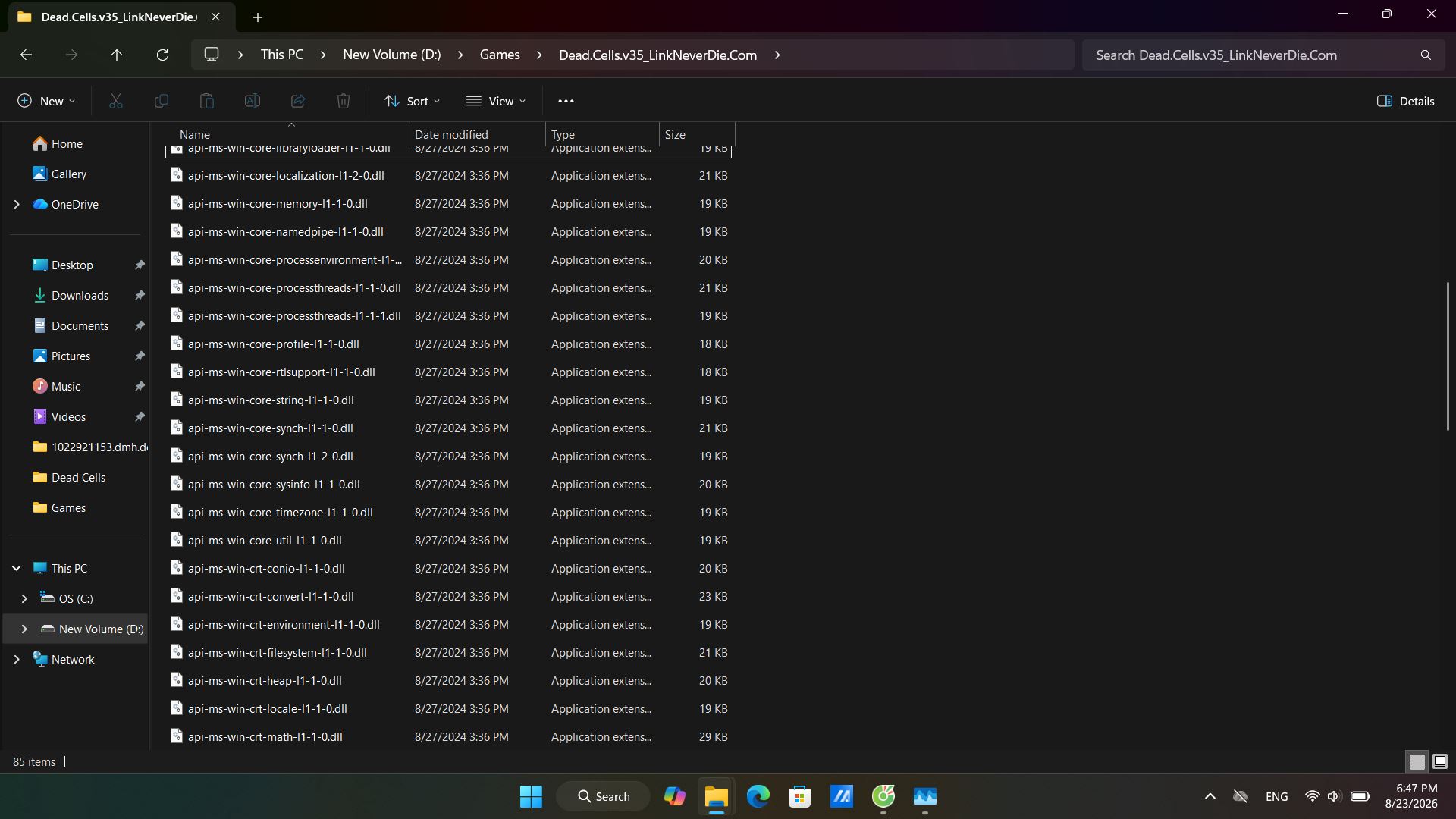Open the pinned Downloads folder
The image size is (1456, 819).
(x=80, y=295)
